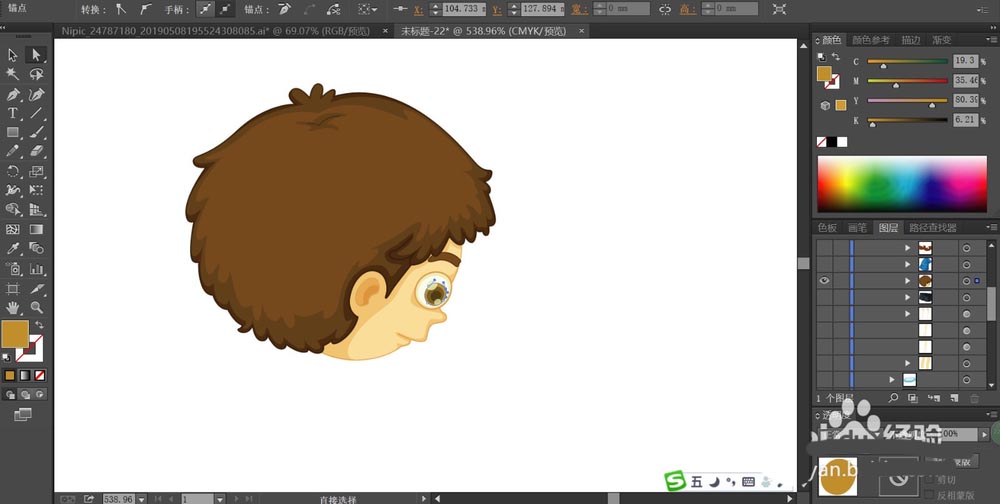Select the Symbol Sprayer tool

coord(13,269)
